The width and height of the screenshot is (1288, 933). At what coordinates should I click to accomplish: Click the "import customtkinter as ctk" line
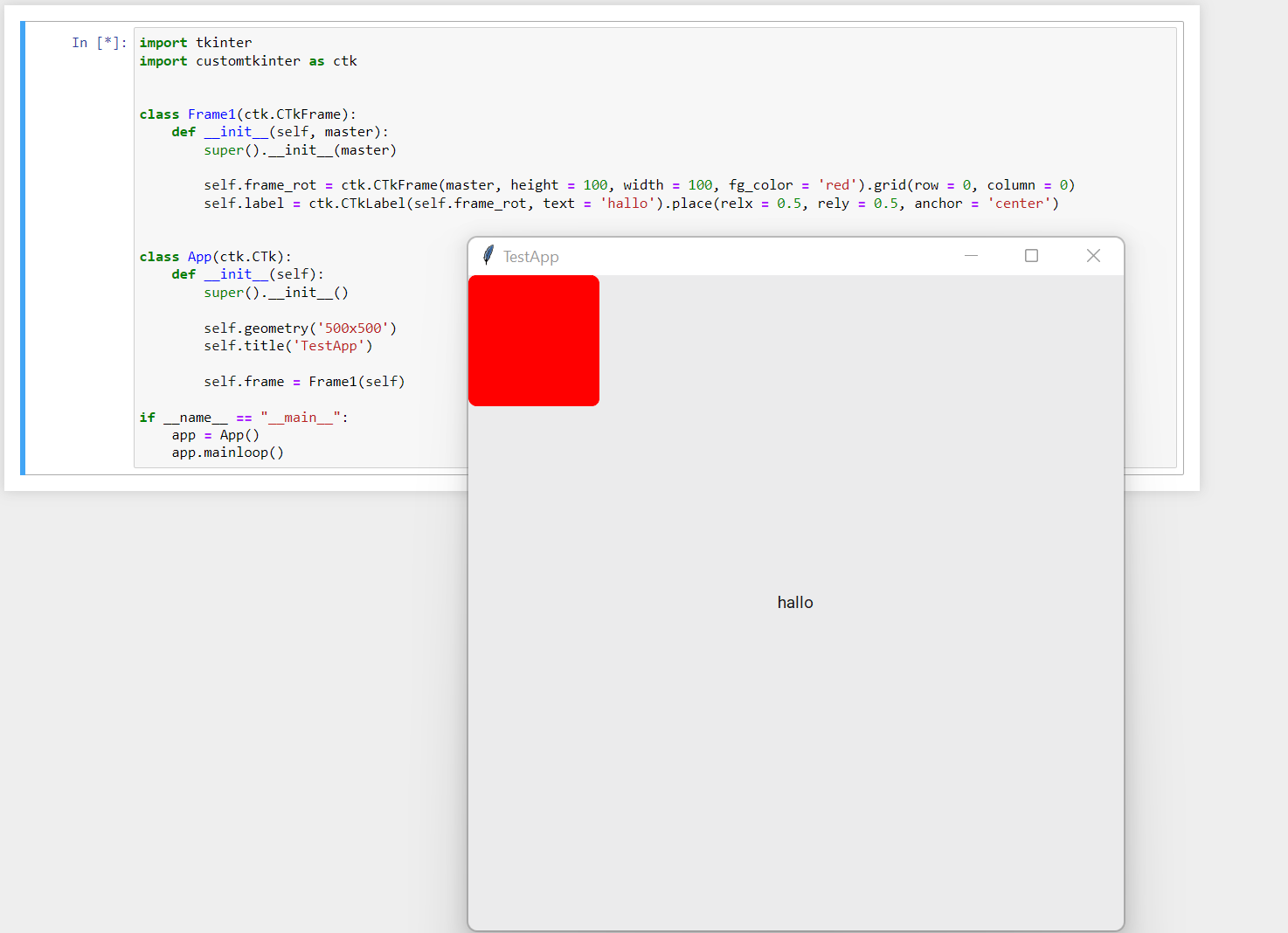[x=248, y=61]
